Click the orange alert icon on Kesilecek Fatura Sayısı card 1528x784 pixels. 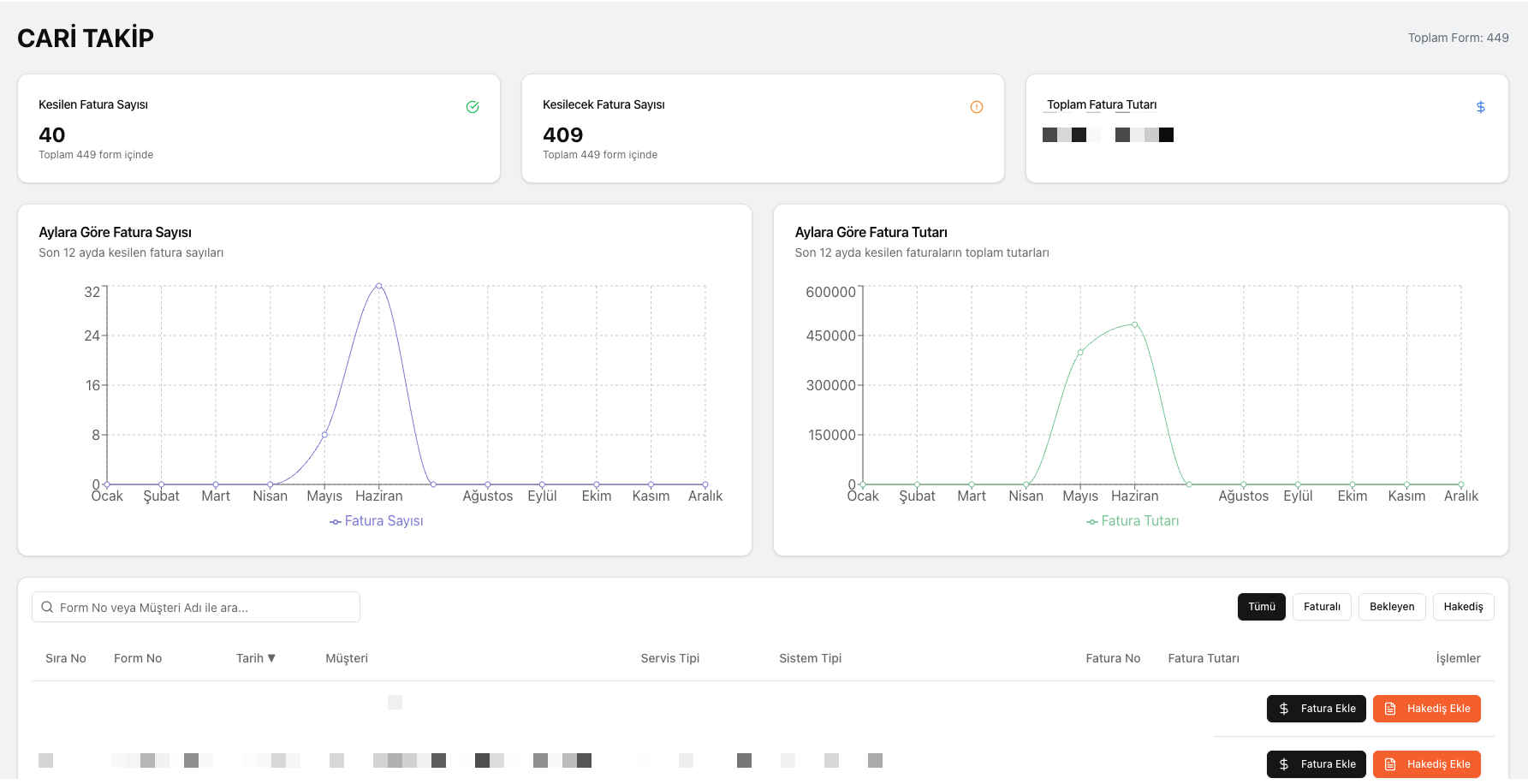[977, 106]
